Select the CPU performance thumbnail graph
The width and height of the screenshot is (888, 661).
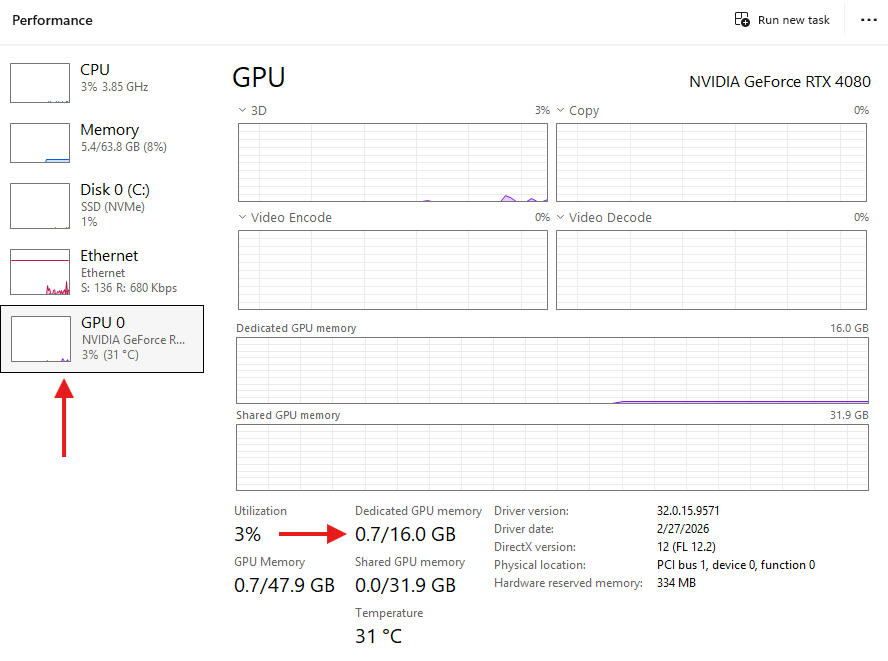40,82
